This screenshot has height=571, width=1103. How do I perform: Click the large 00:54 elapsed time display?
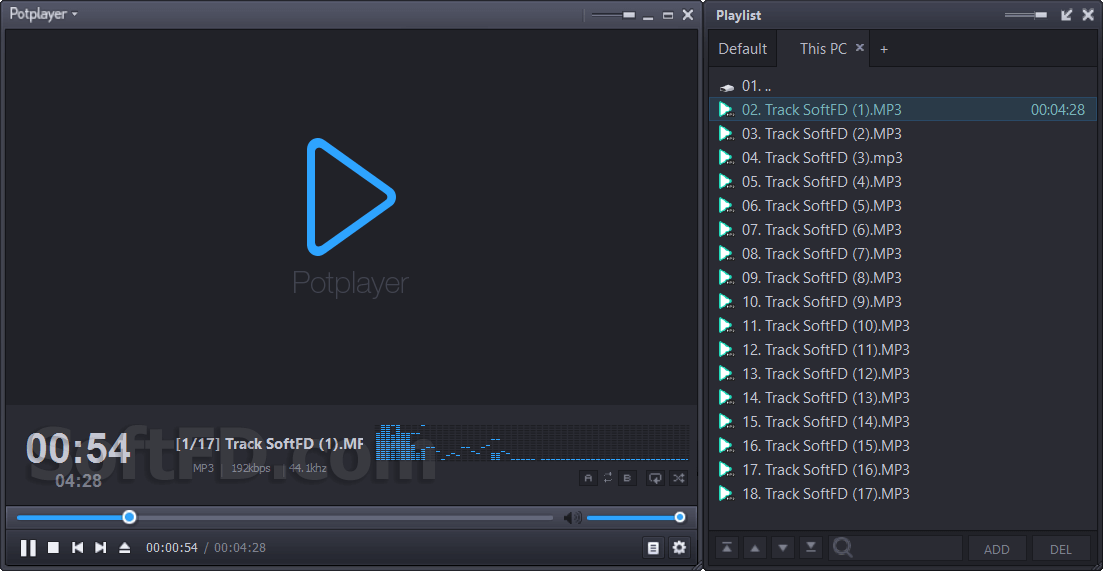78,448
